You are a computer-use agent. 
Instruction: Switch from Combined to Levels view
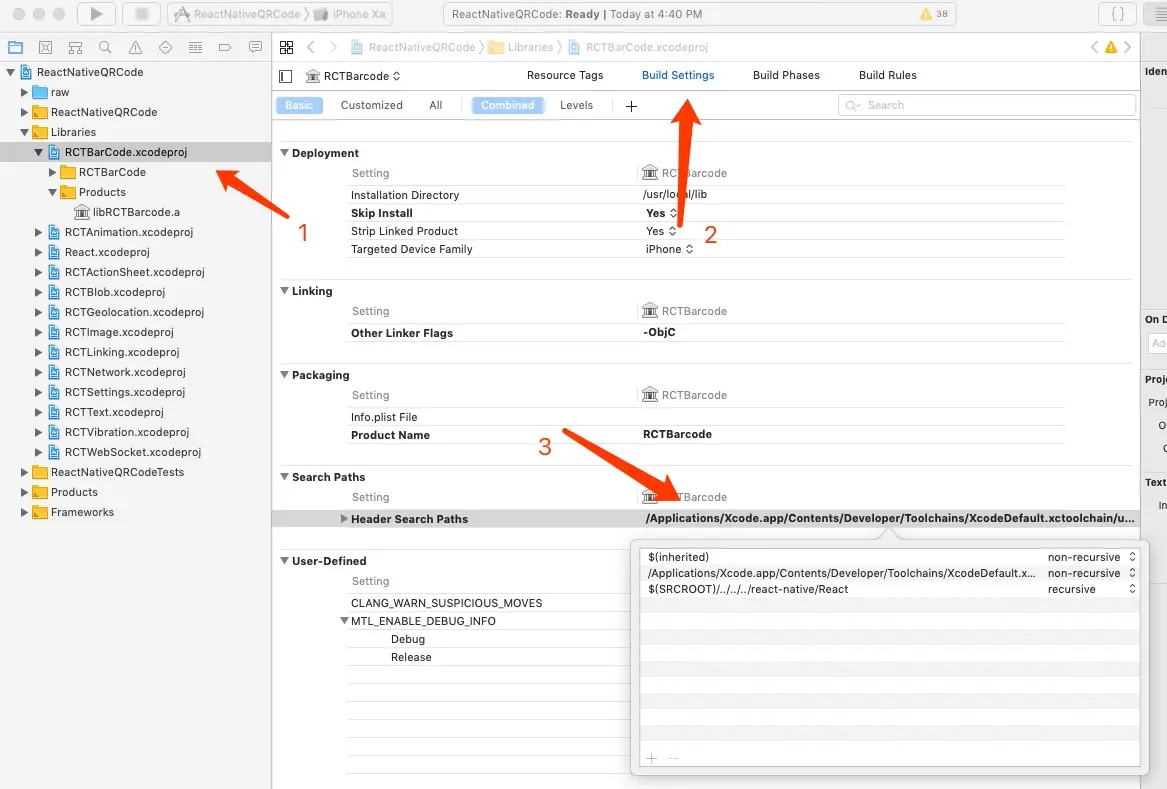tap(577, 105)
